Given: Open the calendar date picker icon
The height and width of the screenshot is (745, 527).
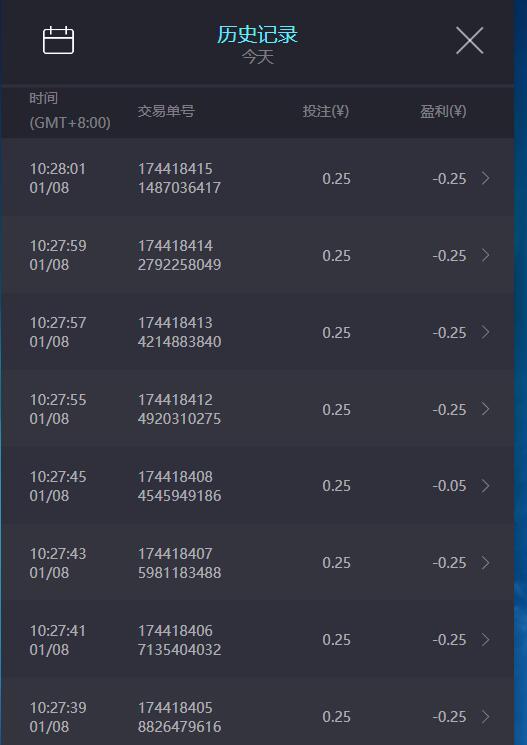Looking at the screenshot, I should [x=58, y=40].
